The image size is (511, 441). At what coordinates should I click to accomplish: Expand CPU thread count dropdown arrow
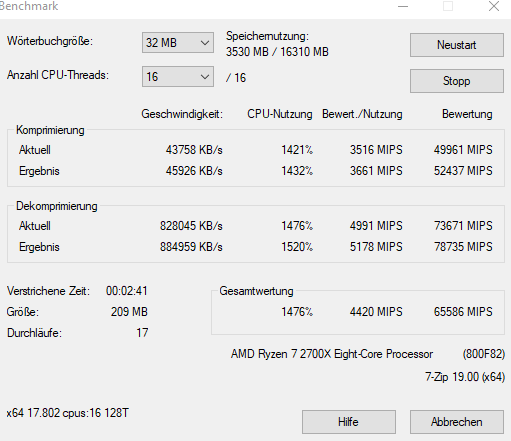[x=205, y=77]
